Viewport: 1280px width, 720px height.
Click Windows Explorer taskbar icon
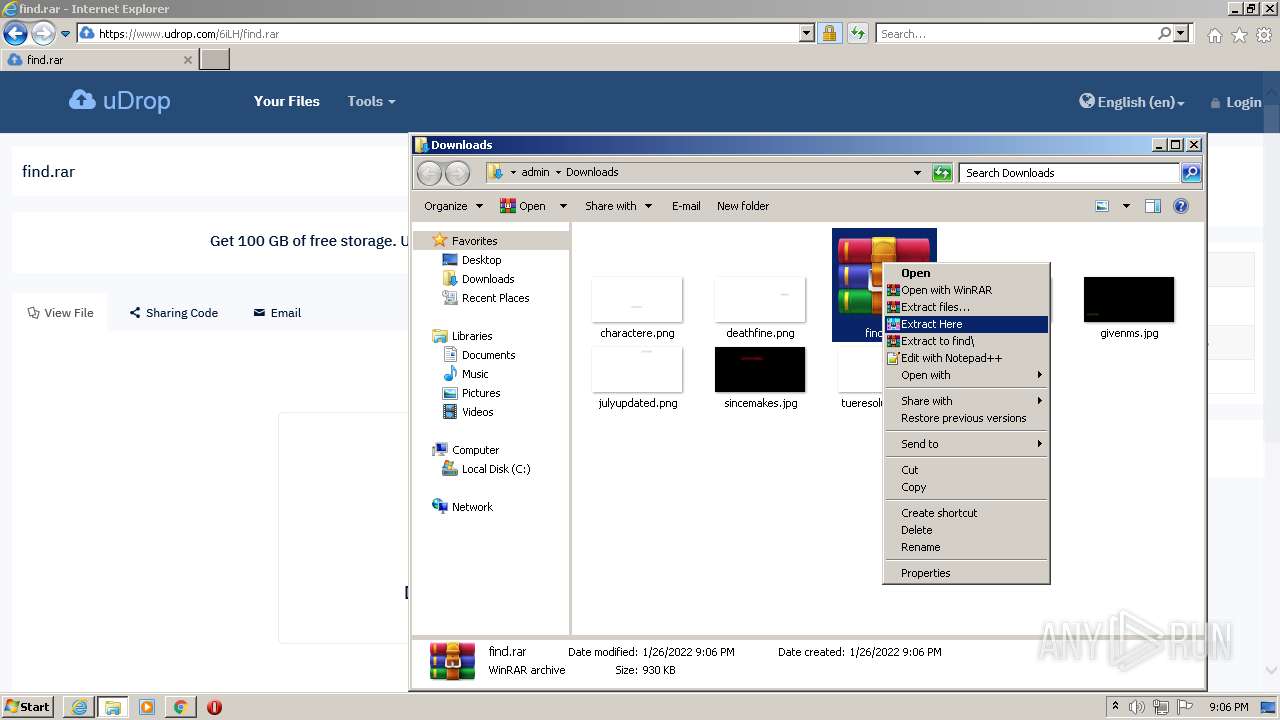(113, 707)
